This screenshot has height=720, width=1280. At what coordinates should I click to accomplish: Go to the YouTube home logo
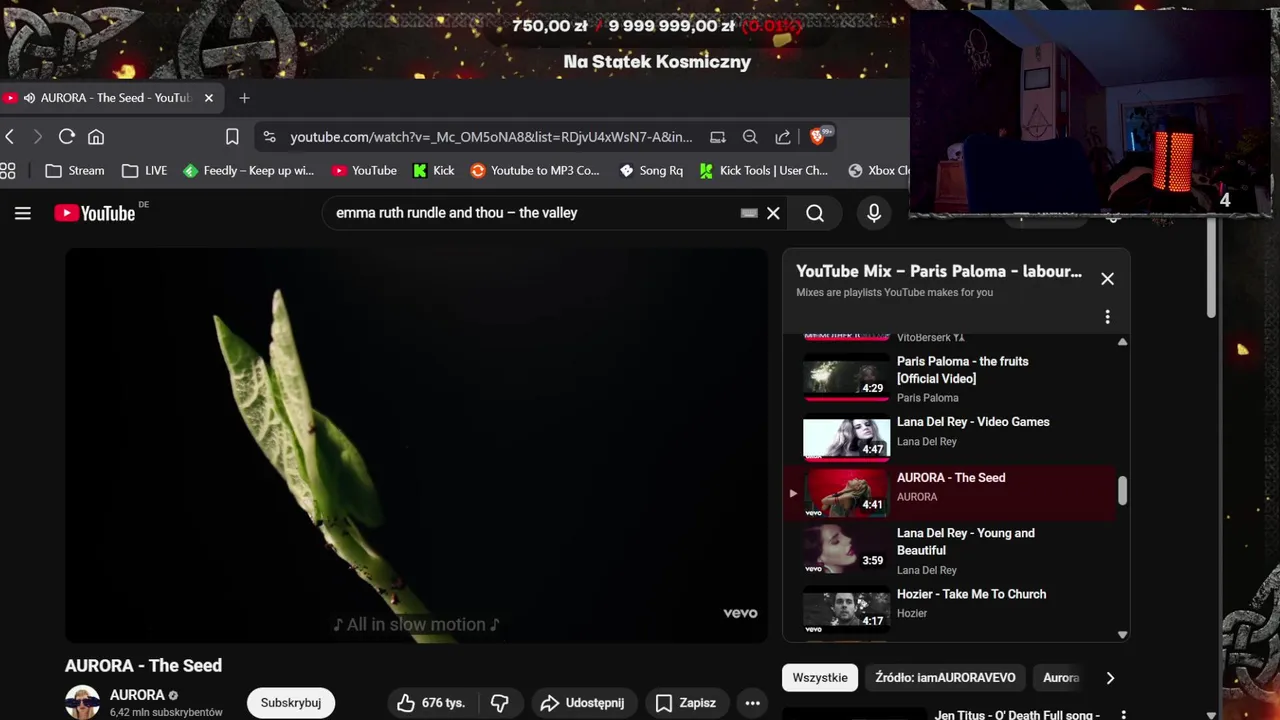(95, 213)
